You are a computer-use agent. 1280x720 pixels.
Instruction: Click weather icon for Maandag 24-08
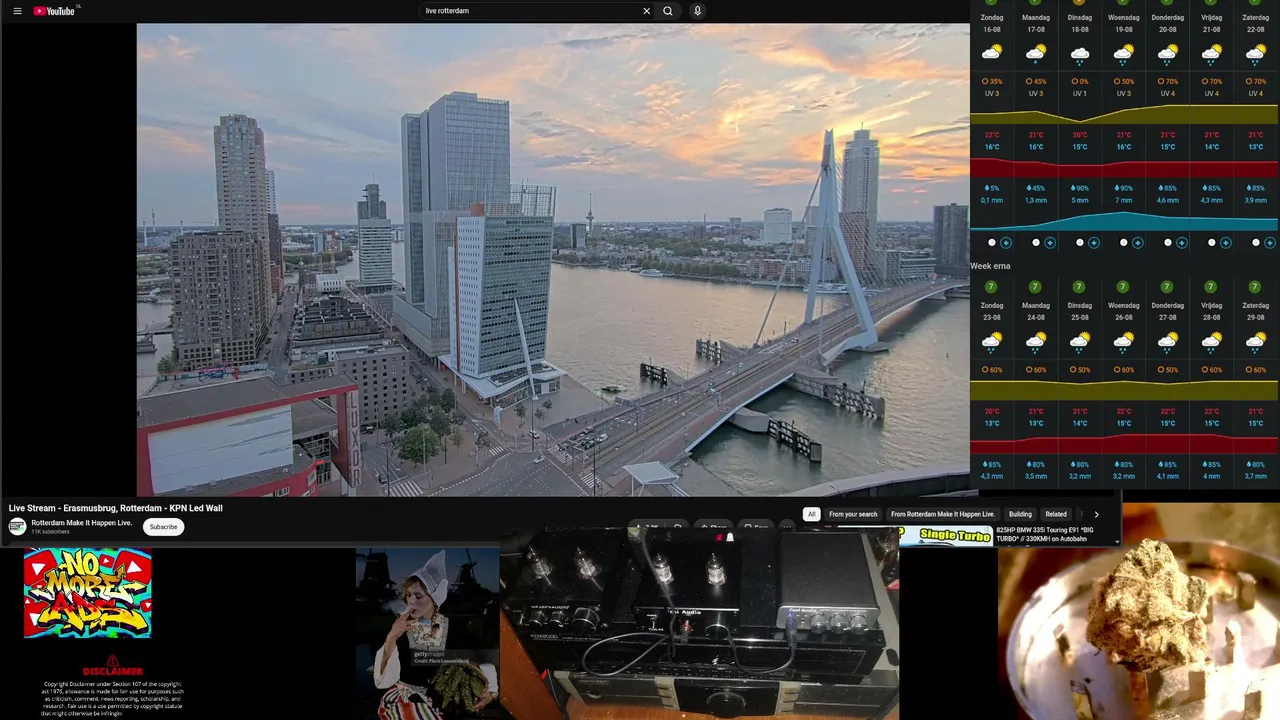(1036, 342)
